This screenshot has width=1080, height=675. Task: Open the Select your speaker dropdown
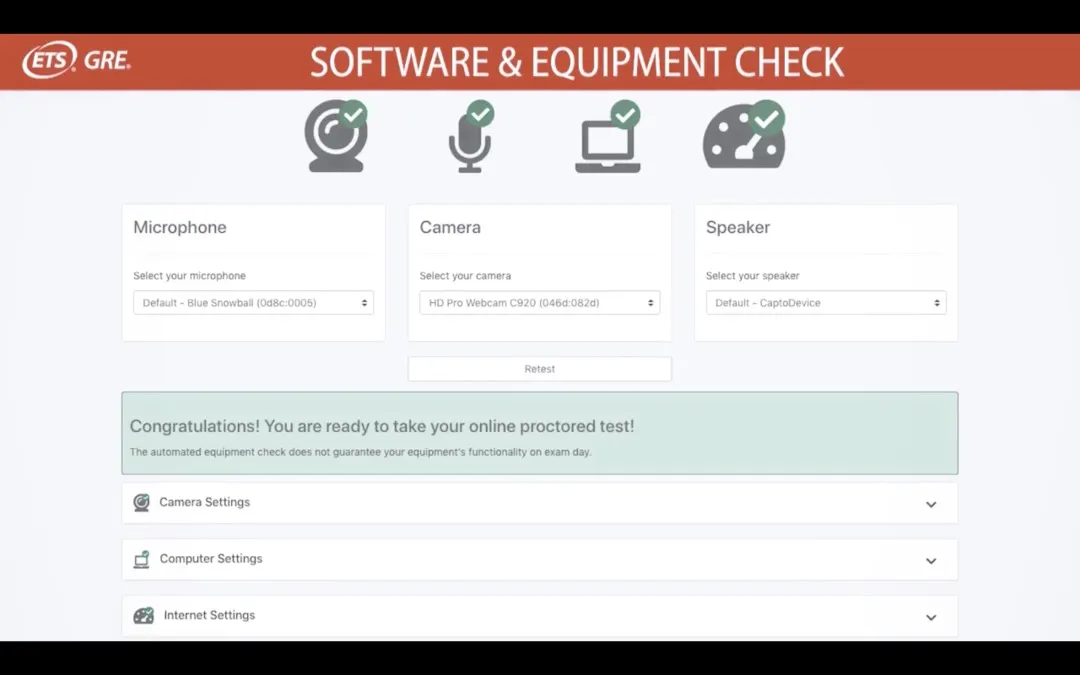click(825, 303)
